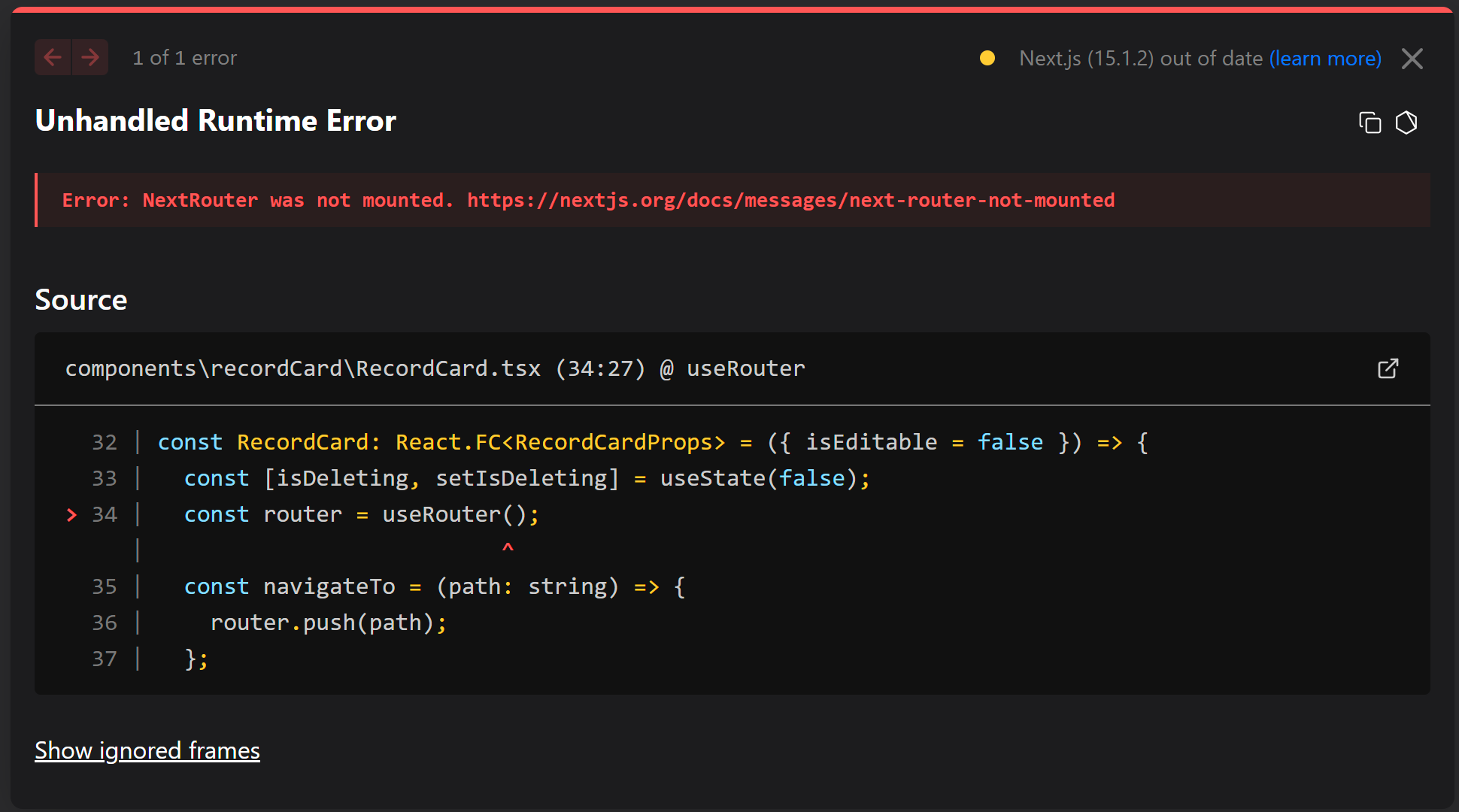Click line number 37 in source

[105, 659]
